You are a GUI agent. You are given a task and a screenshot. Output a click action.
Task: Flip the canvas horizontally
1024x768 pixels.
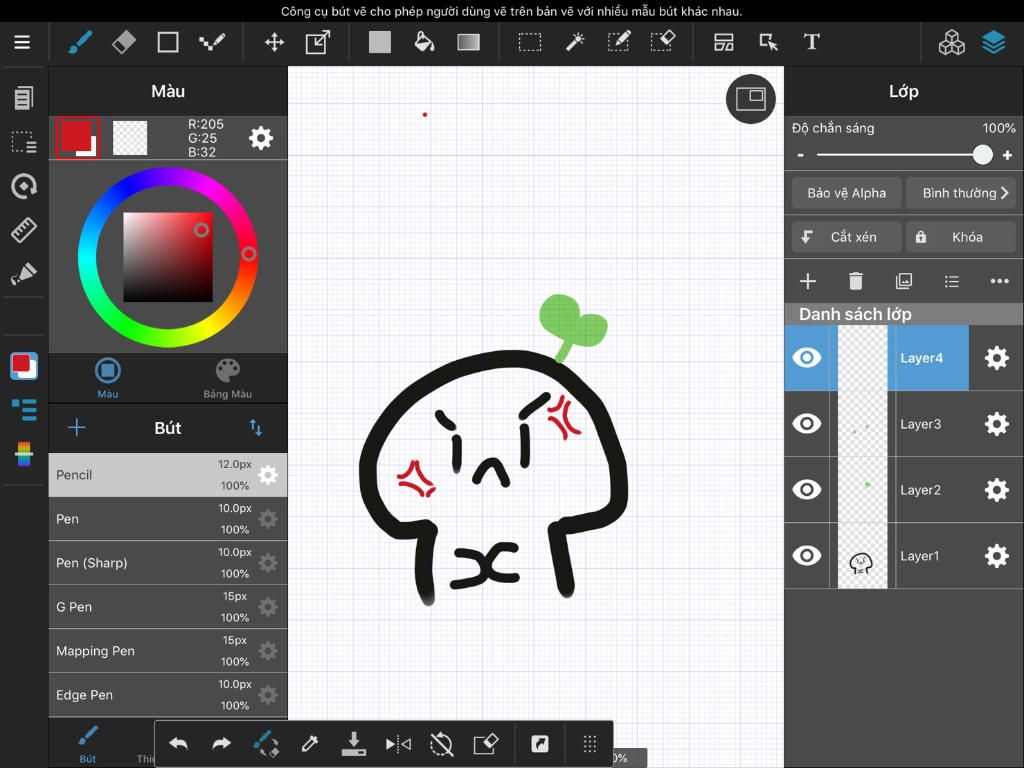coord(398,744)
